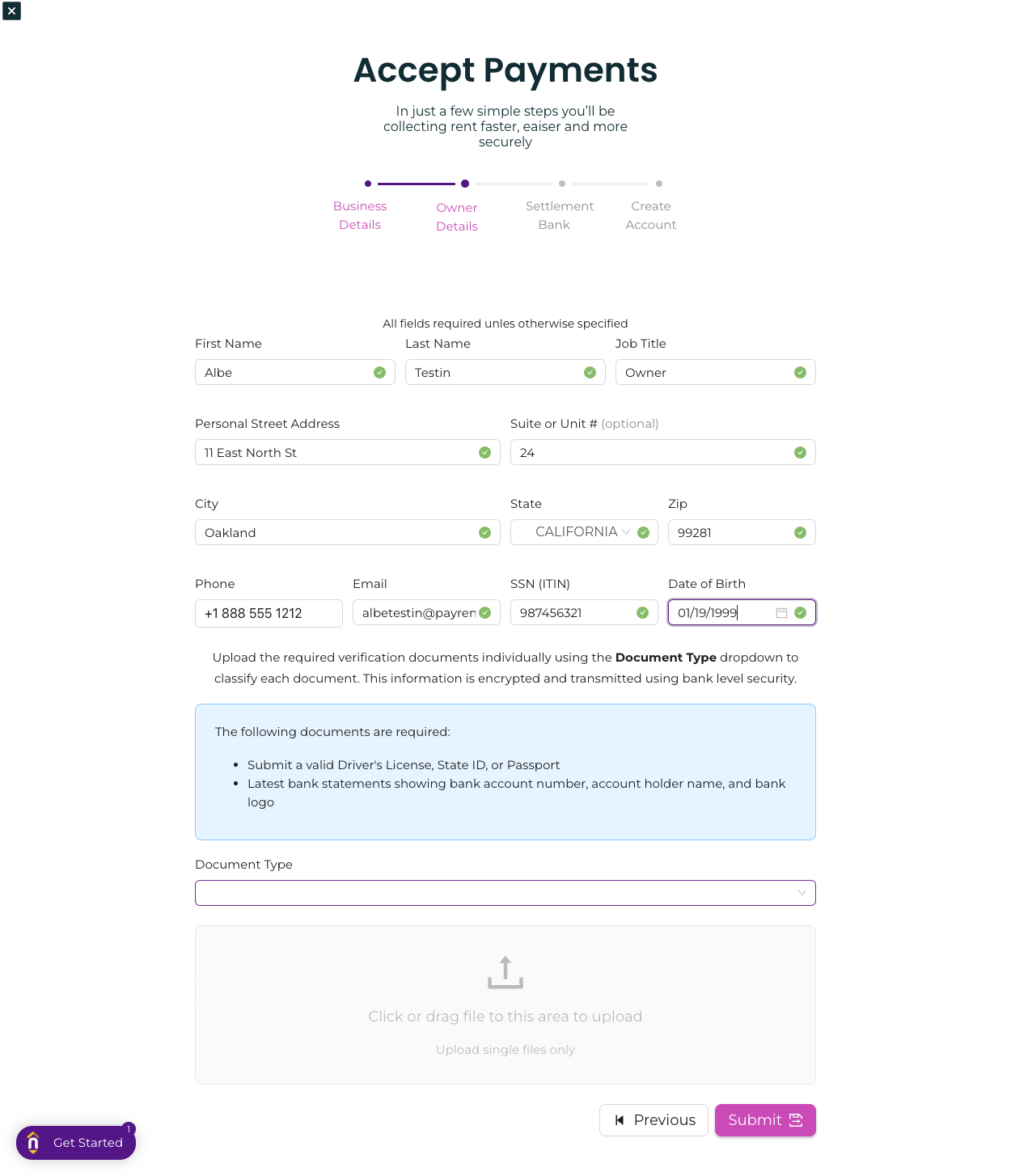Click the Accept Payments heading
Screen dimensions: 1011x1176
pyautogui.click(x=505, y=70)
